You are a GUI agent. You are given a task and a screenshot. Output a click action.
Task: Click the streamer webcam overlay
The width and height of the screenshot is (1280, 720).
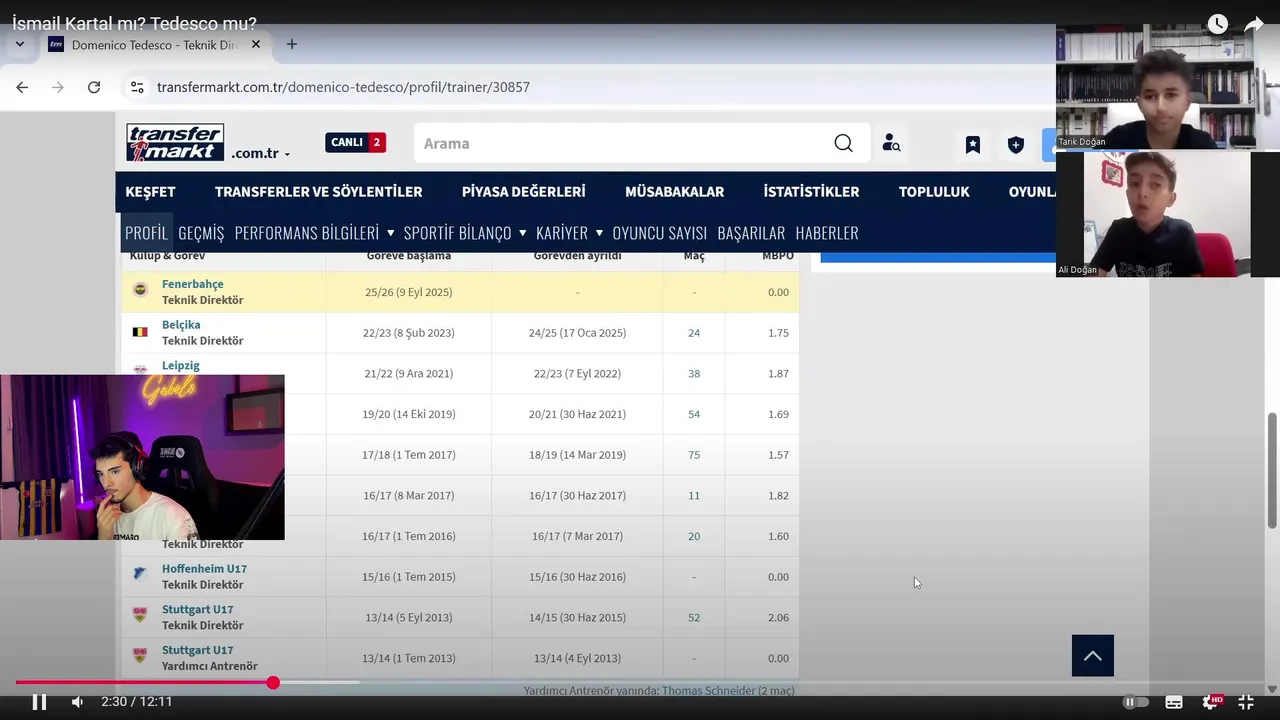click(142, 458)
